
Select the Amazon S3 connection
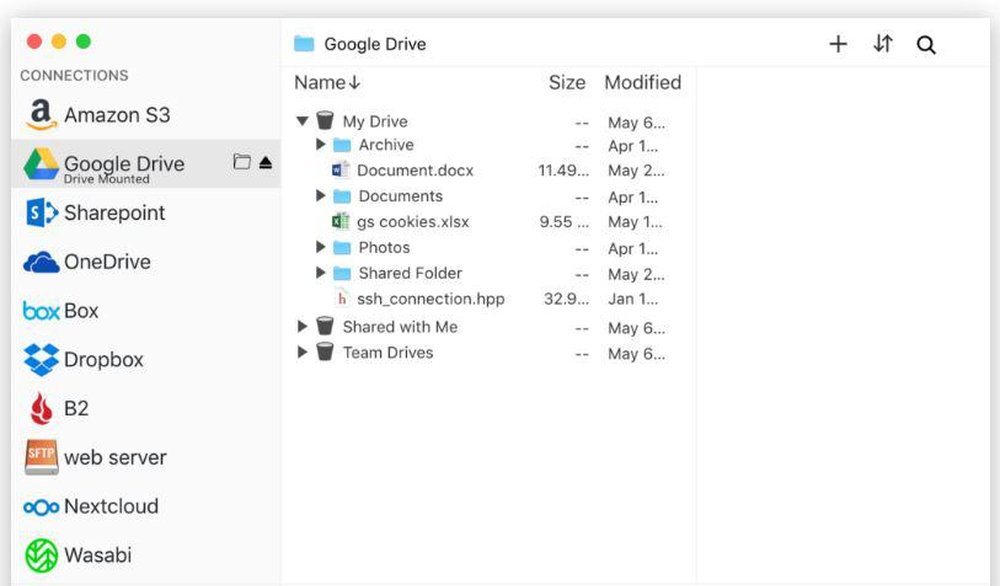(x=116, y=115)
